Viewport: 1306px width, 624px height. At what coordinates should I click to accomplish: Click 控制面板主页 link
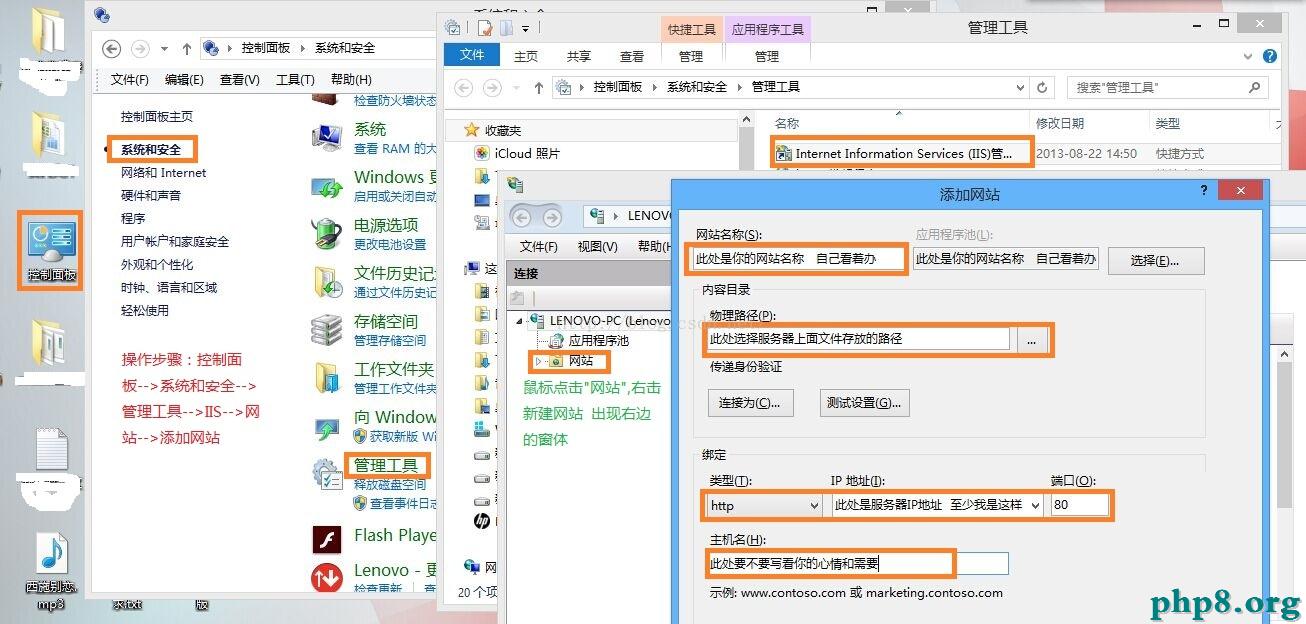click(x=157, y=117)
